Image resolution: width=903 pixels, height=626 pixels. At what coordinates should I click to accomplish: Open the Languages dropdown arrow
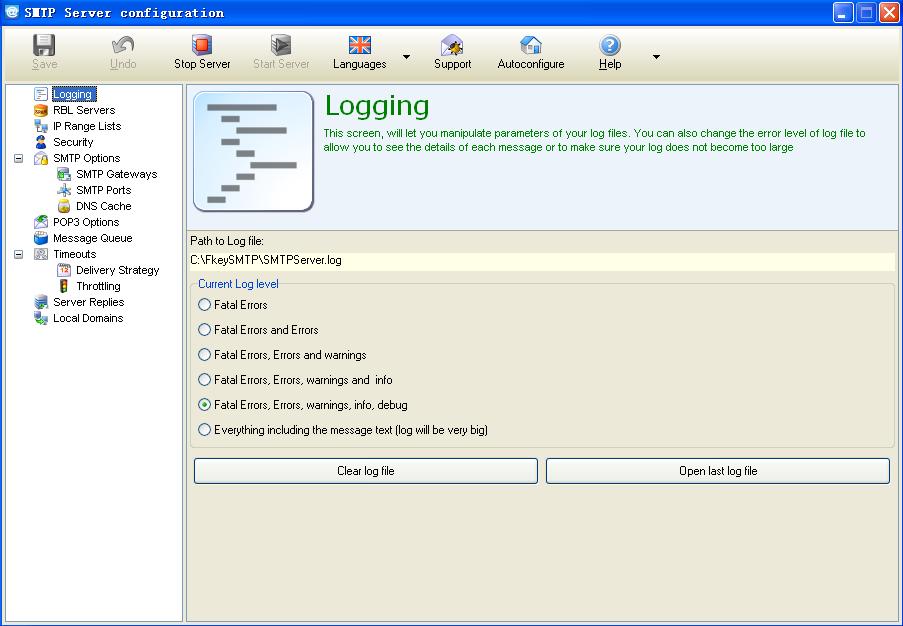pos(407,56)
